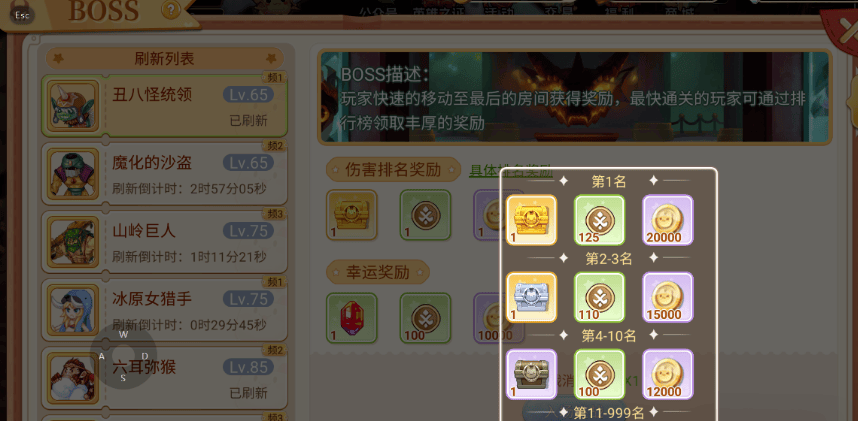The height and width of the screenshot is (421, 858).
Task: Click the bronze chest in rank 4-10 rewards
Action: 531,374
